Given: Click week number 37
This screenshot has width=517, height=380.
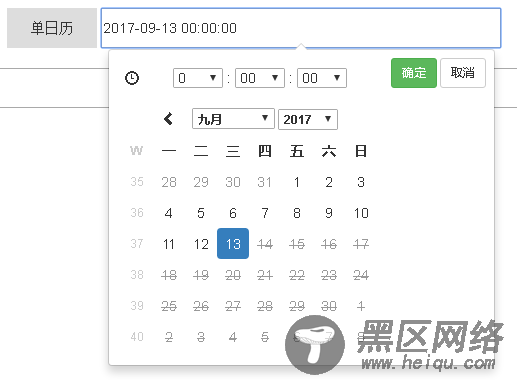Looking at the screenshot, I should pyautogui.click(x=137, y=244).
